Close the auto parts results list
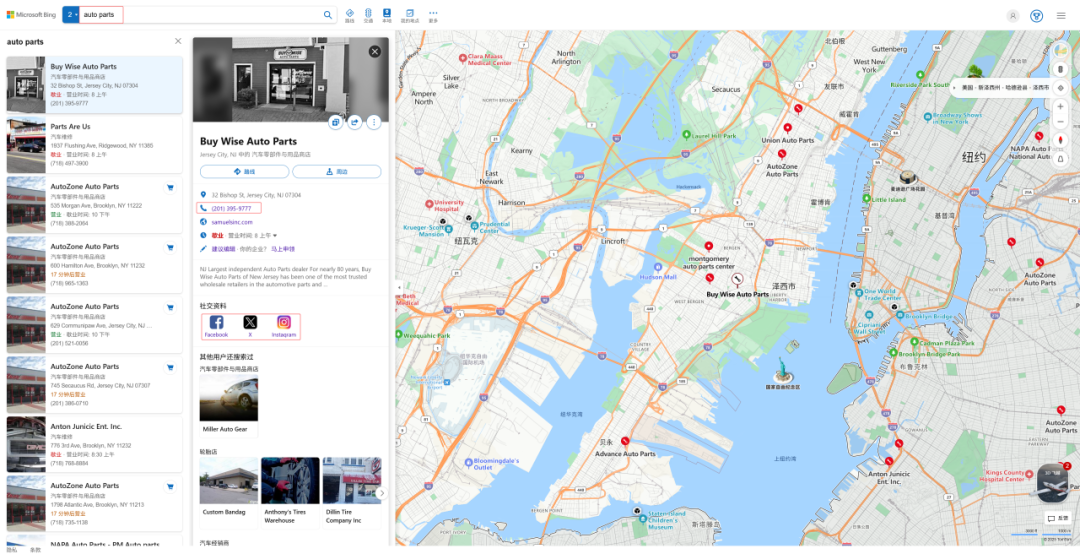Image resolution: width=1080 pixels, height=554 pixels. click(178, 41)
